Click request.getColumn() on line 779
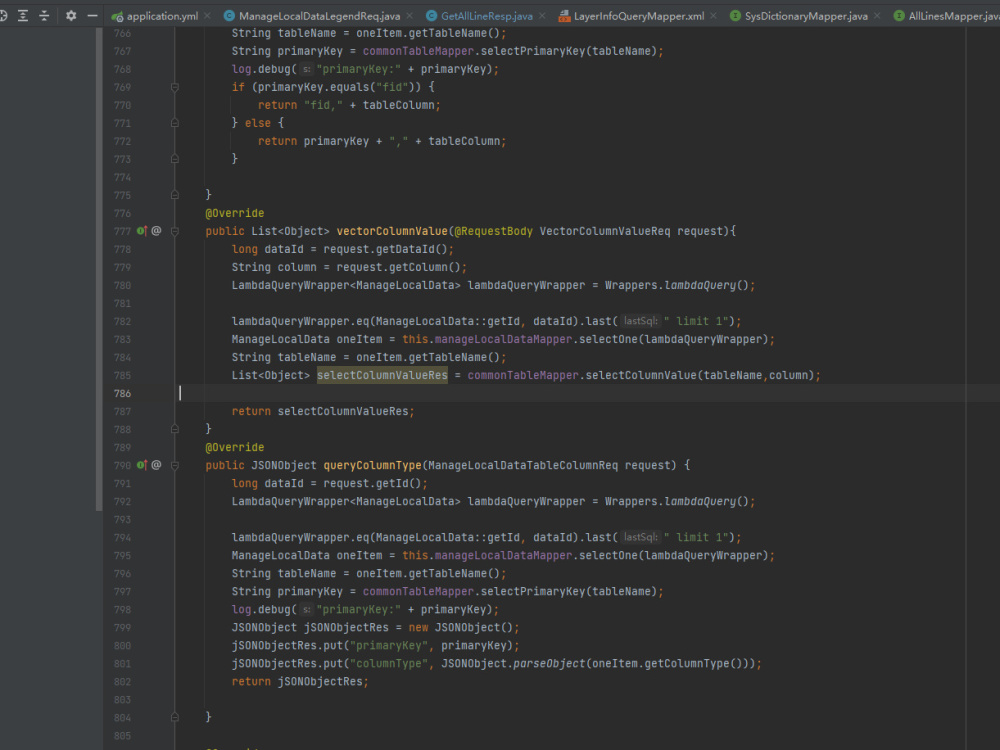1000x750 pixels. (399, 267)
